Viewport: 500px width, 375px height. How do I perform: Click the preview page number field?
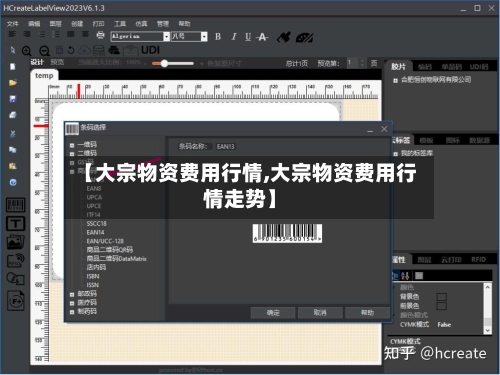tap(353, 63)
